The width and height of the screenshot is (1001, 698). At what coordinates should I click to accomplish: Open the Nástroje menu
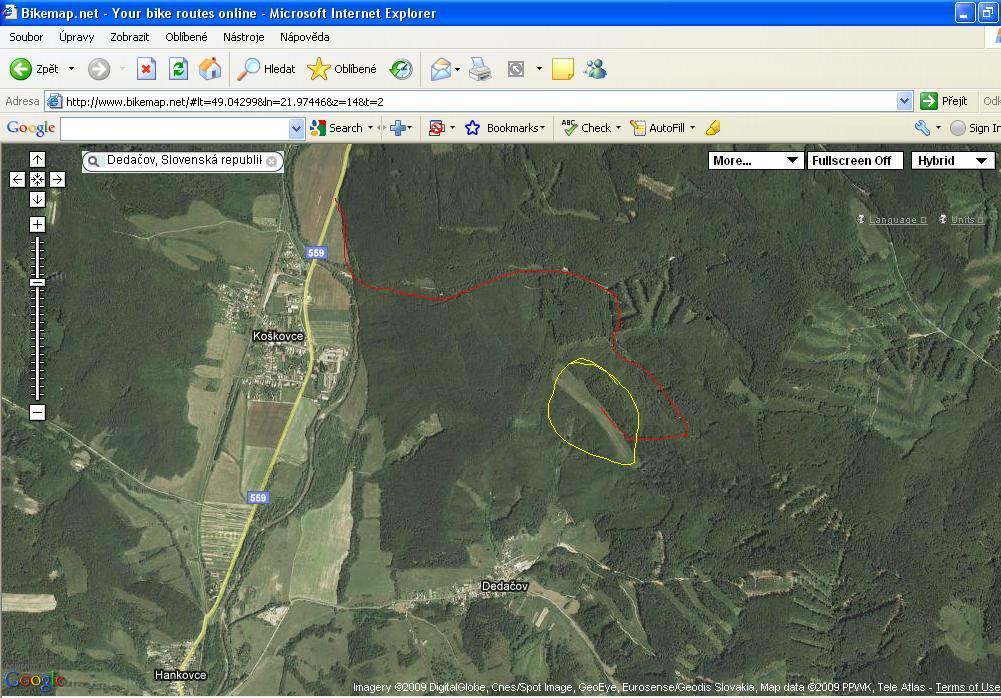pyautogui.click(x=243, y=37)
